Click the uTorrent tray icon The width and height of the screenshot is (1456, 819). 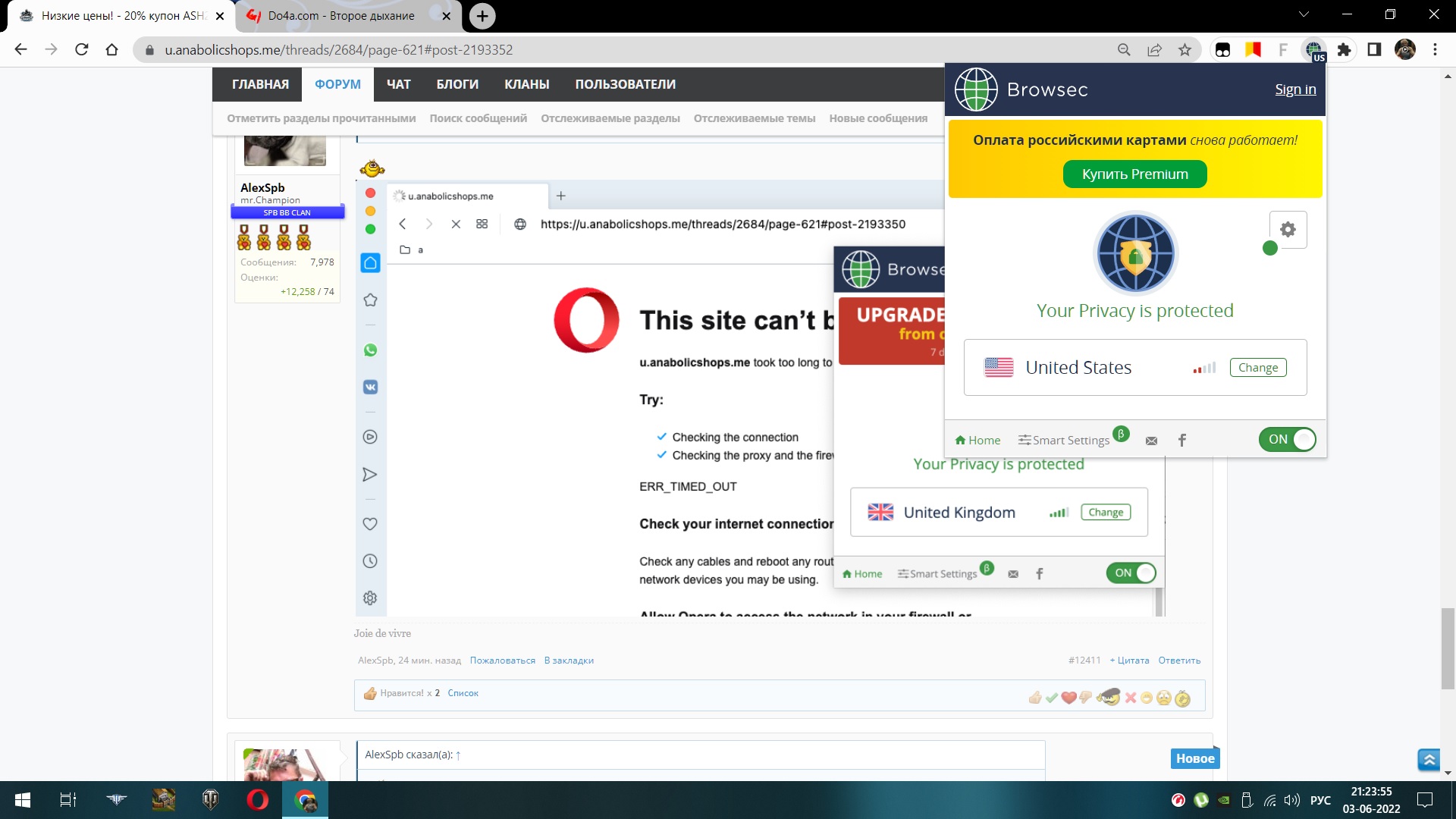pos(1201,800)
